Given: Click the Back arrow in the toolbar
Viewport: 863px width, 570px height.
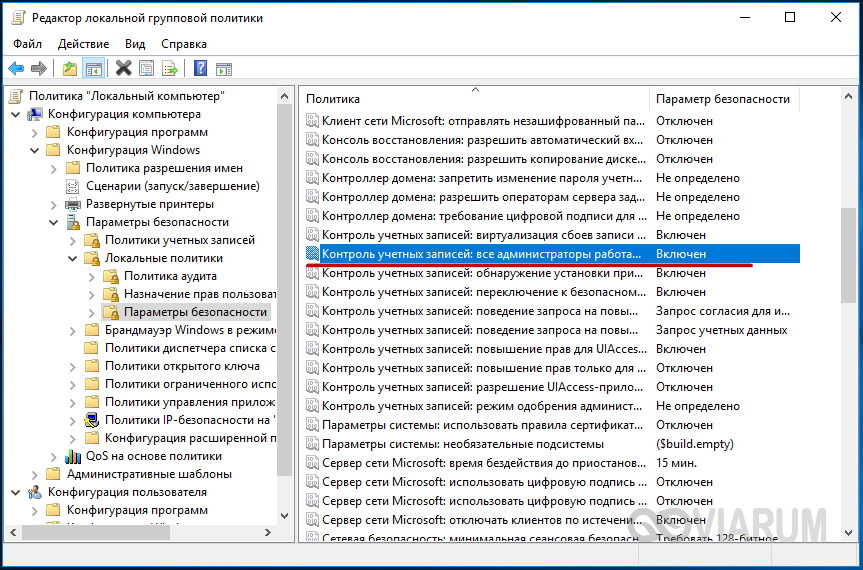Looking at the screenshot, I should [x=16, y=69].
